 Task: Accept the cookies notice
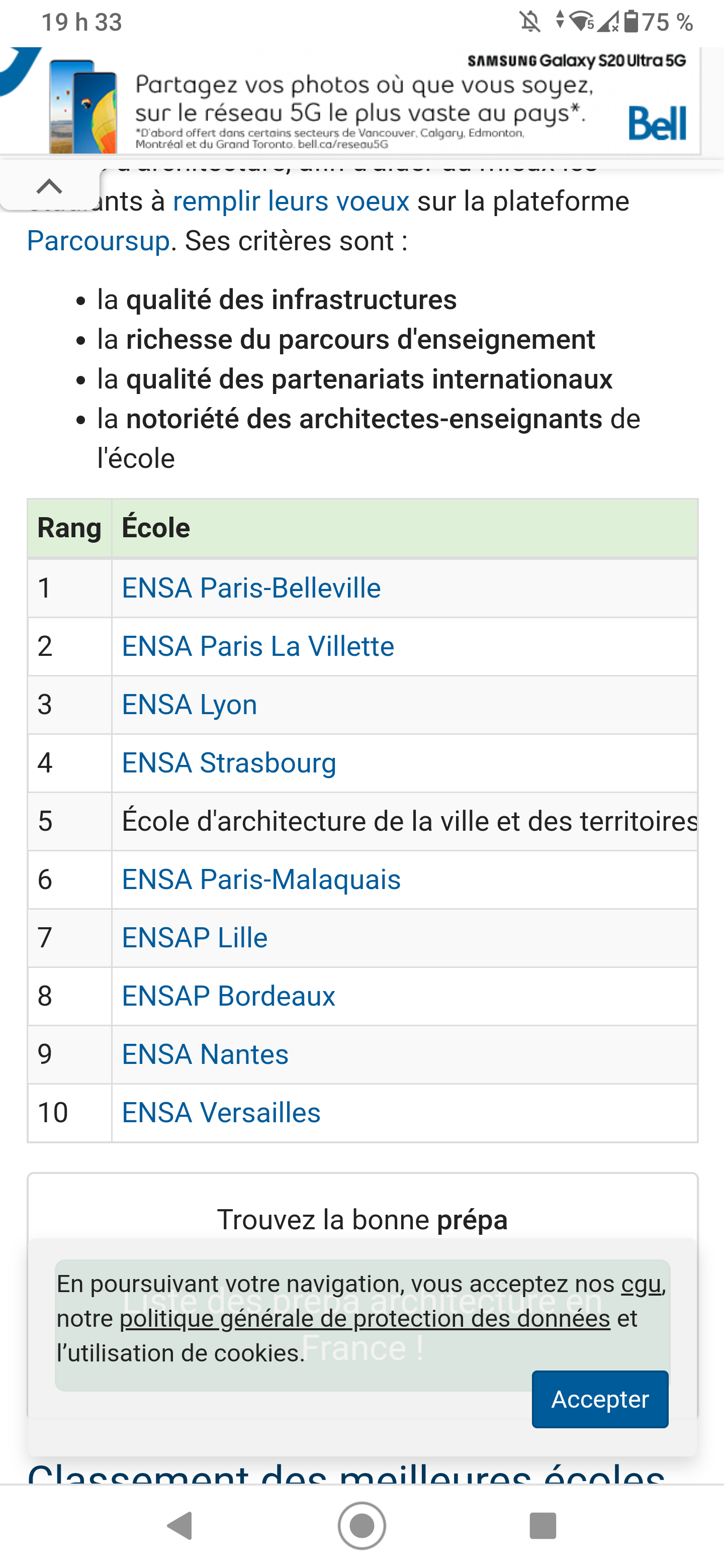[600, 1399]
